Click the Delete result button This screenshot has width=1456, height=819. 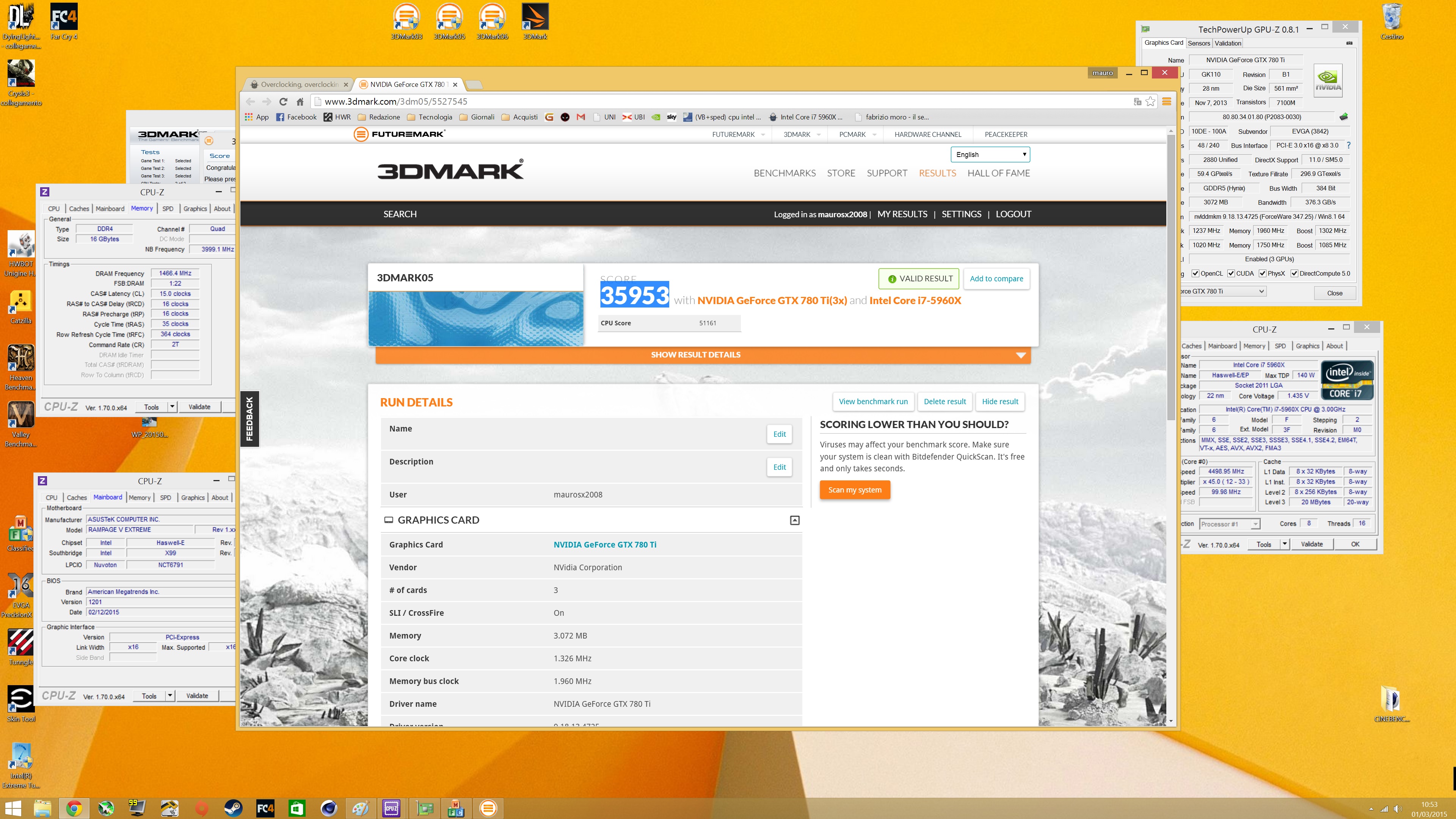point(945,402)
